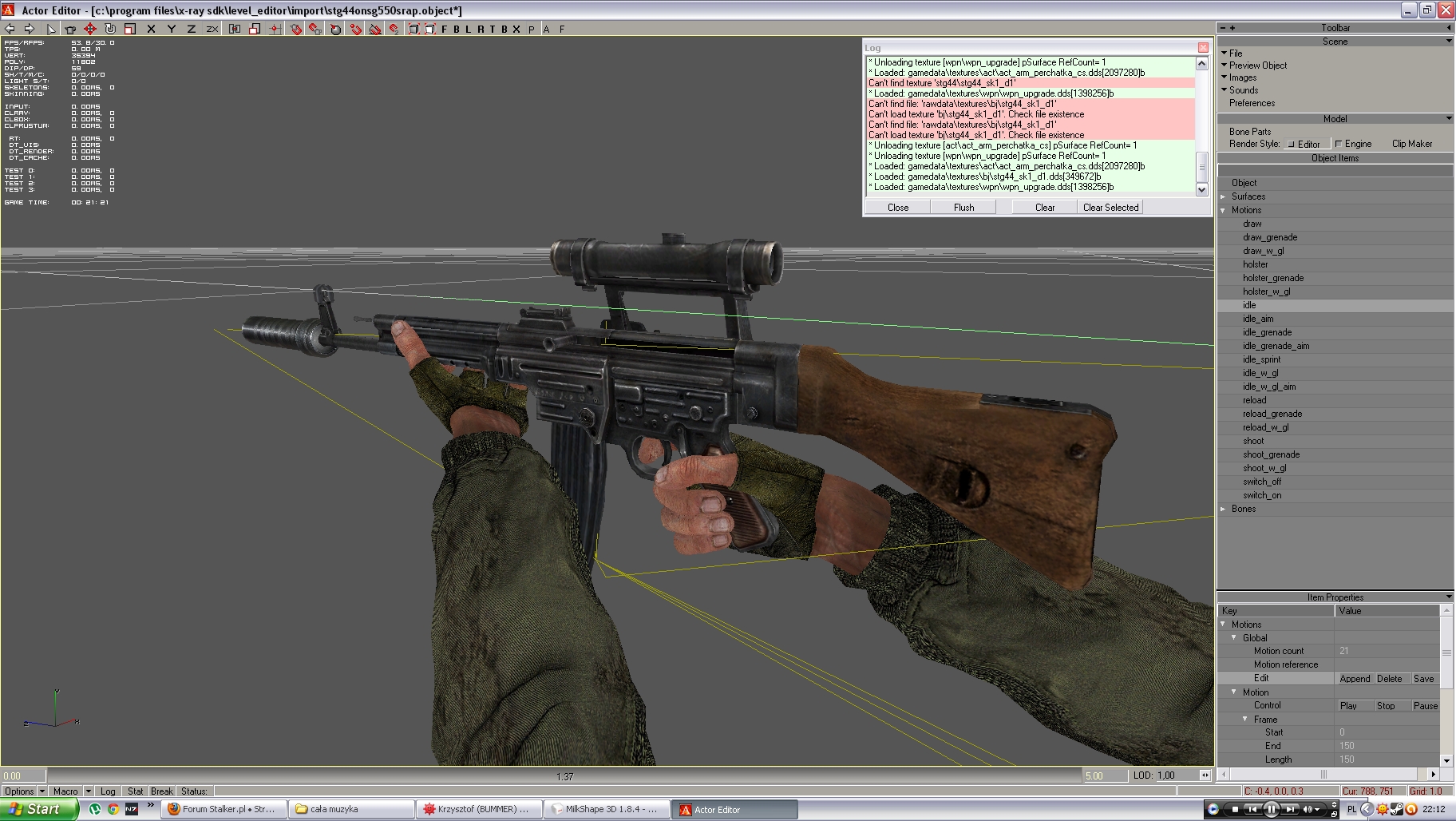Switch to Left view (L) button
This screenshot has width=1456, height=821.
point(469,29)
